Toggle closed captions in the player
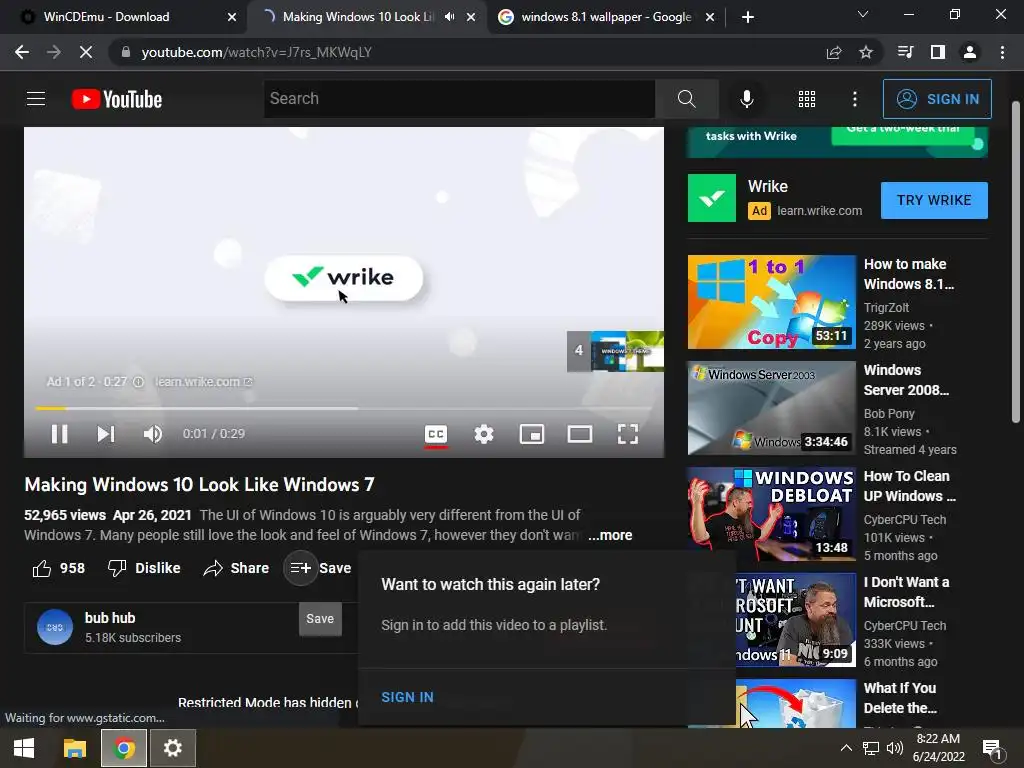 pos(436,434)
